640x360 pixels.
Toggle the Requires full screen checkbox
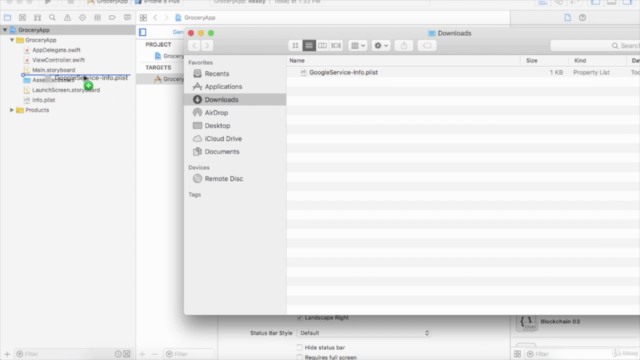[300, 357]
